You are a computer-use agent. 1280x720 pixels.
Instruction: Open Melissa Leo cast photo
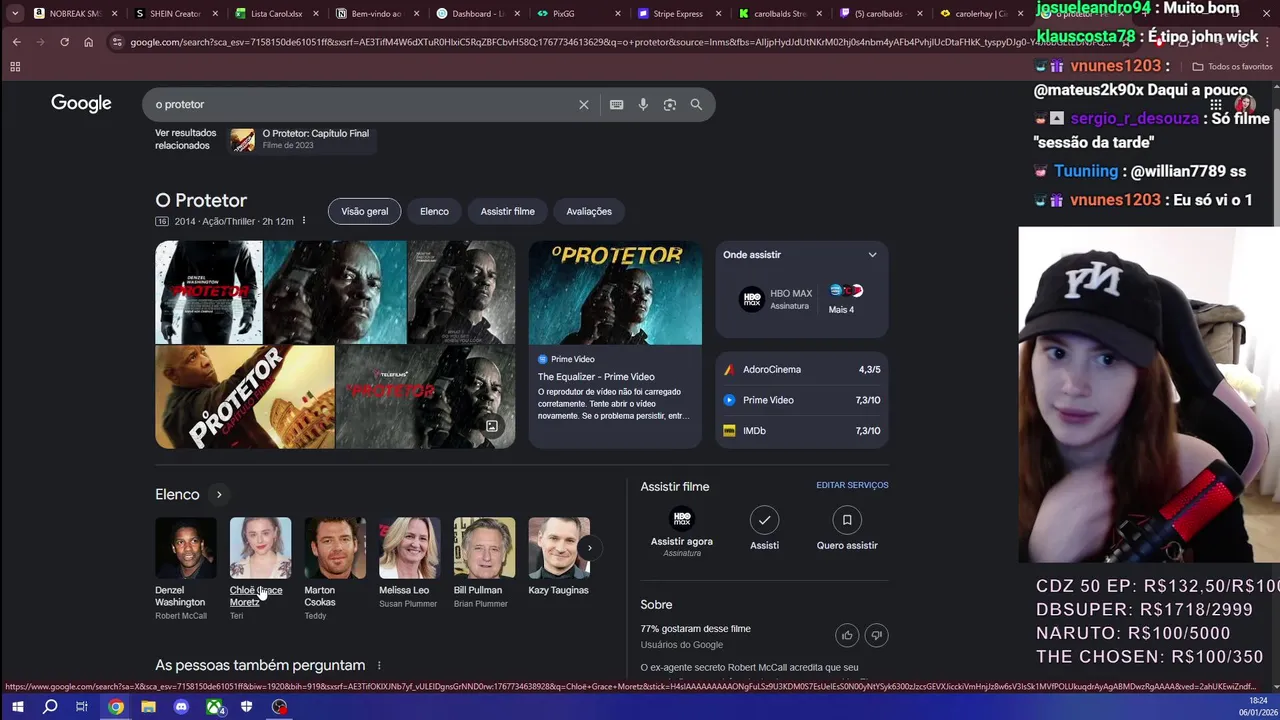[x=409, y=548]
